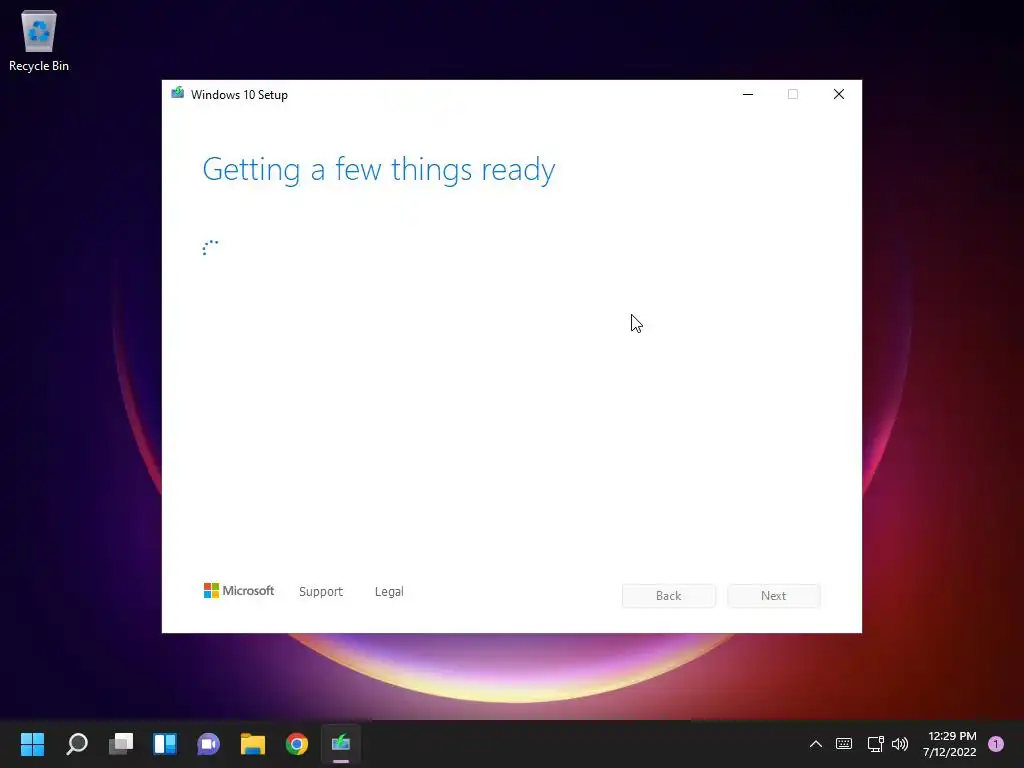Open the Windows Start menu

[32, 743]
